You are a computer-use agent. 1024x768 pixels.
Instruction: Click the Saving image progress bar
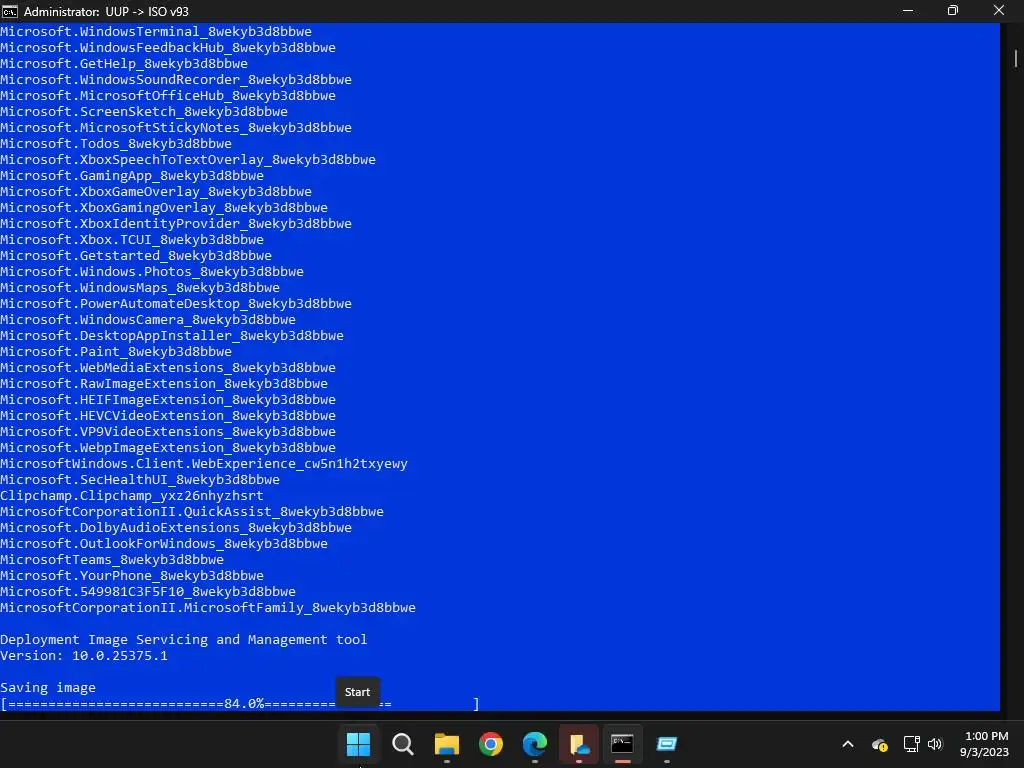[x=240, y=703]
